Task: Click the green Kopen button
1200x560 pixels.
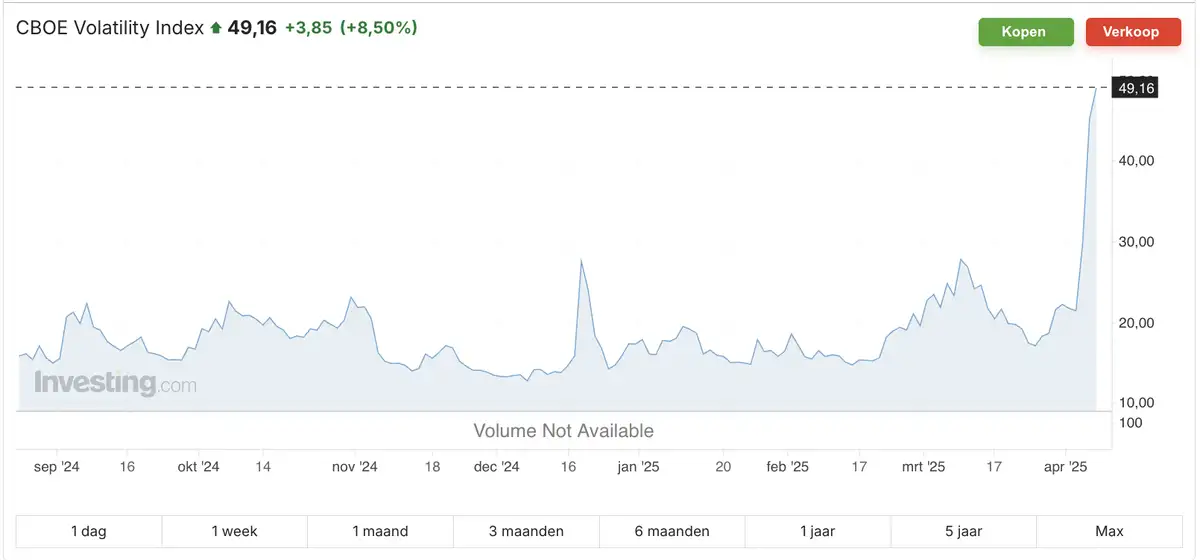Action: (x=1026, y=32)
